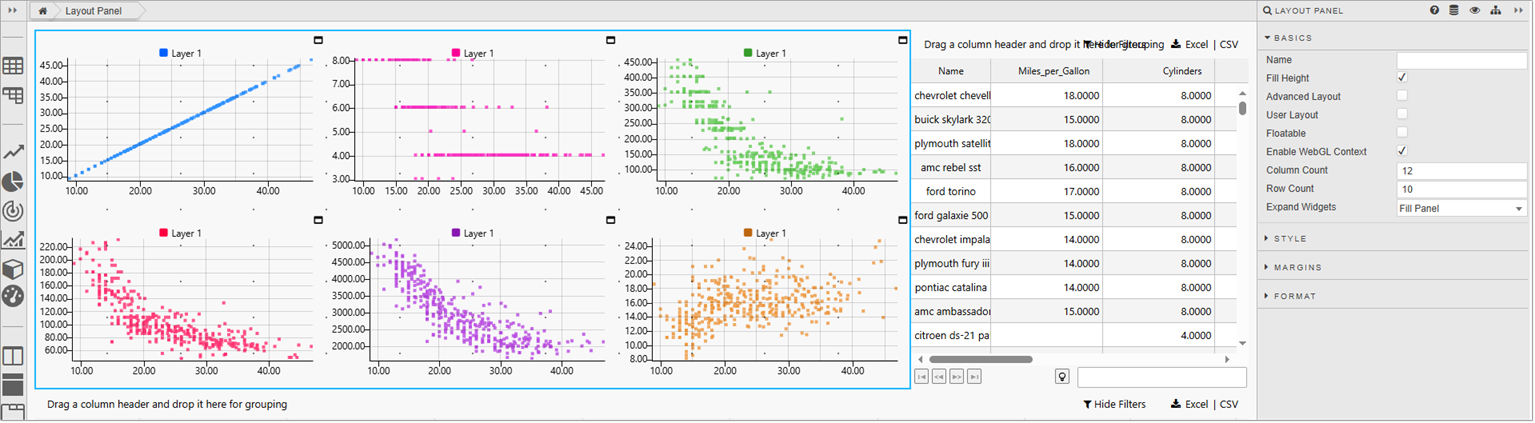Toggle the Fill Height checkbox

click(x=1402, y=78)
